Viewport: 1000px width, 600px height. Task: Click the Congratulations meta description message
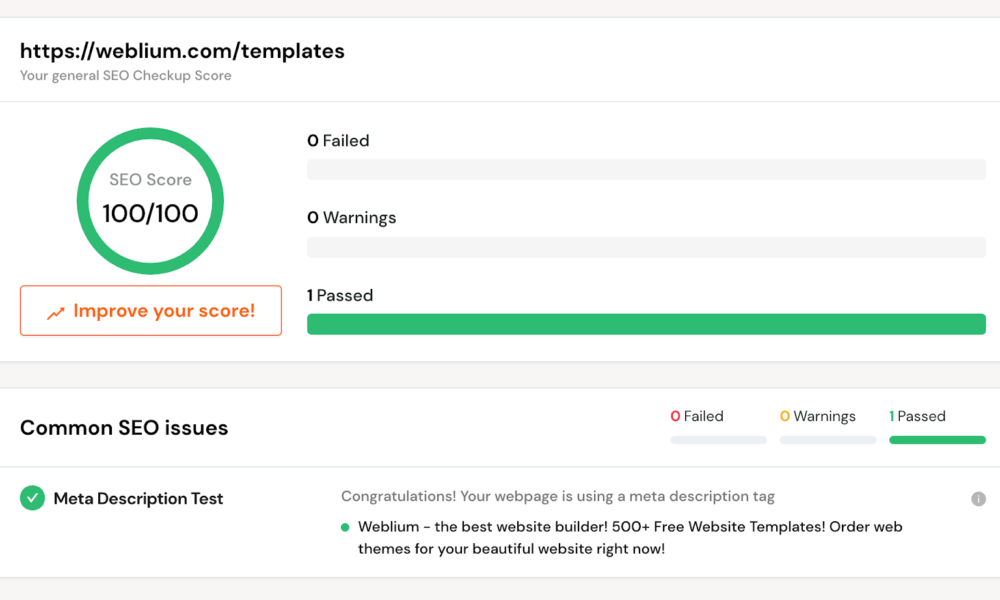[x=557, y=496]
